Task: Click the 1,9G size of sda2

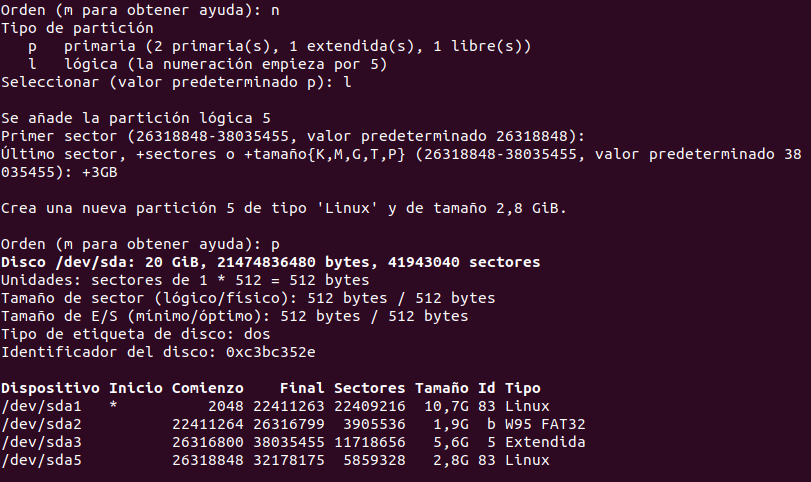Action: pyautogui.click(x=450, y=425)
